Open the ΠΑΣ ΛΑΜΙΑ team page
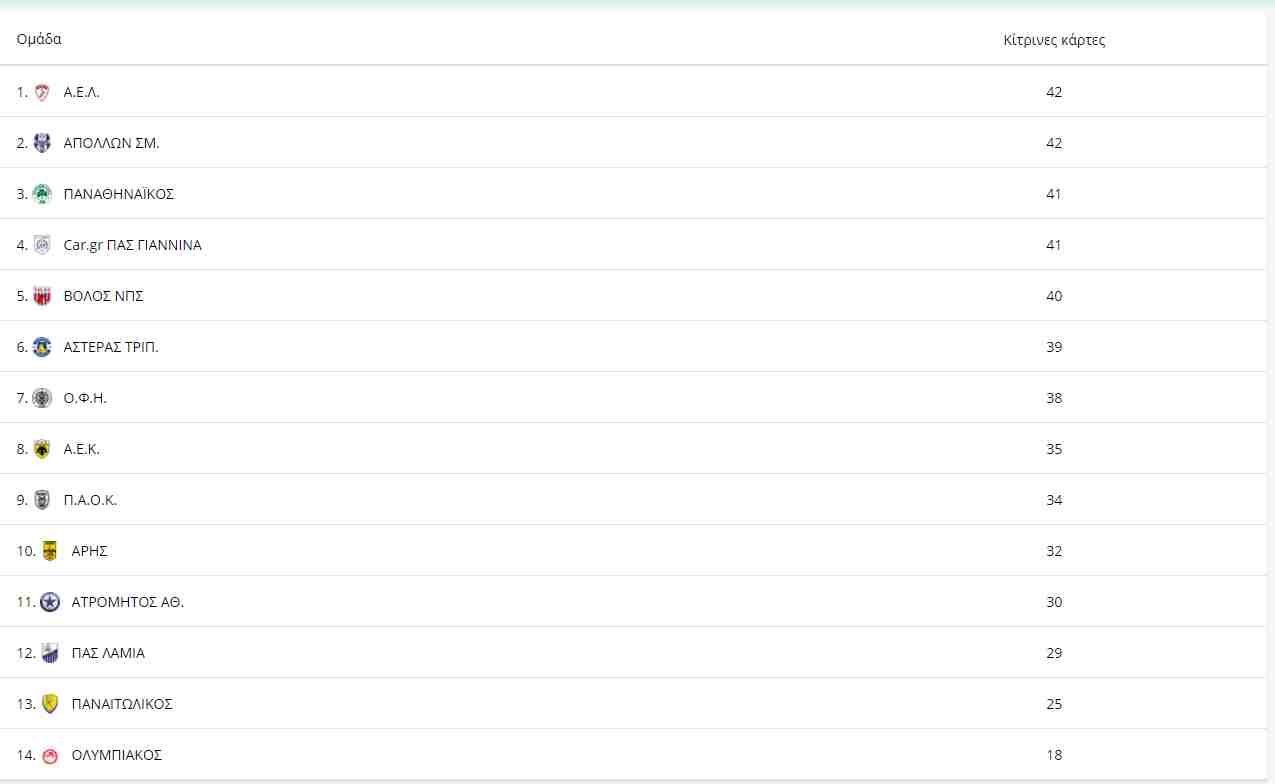This screenshot has height=784, width=1275. tap(108, 653)
